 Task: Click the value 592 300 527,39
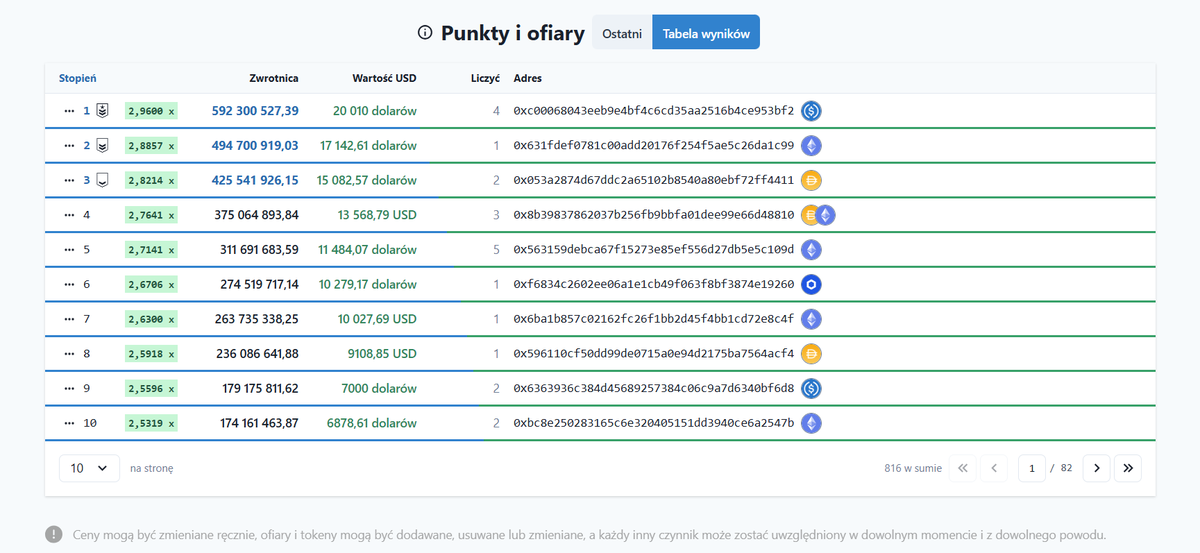click(255, 111)
